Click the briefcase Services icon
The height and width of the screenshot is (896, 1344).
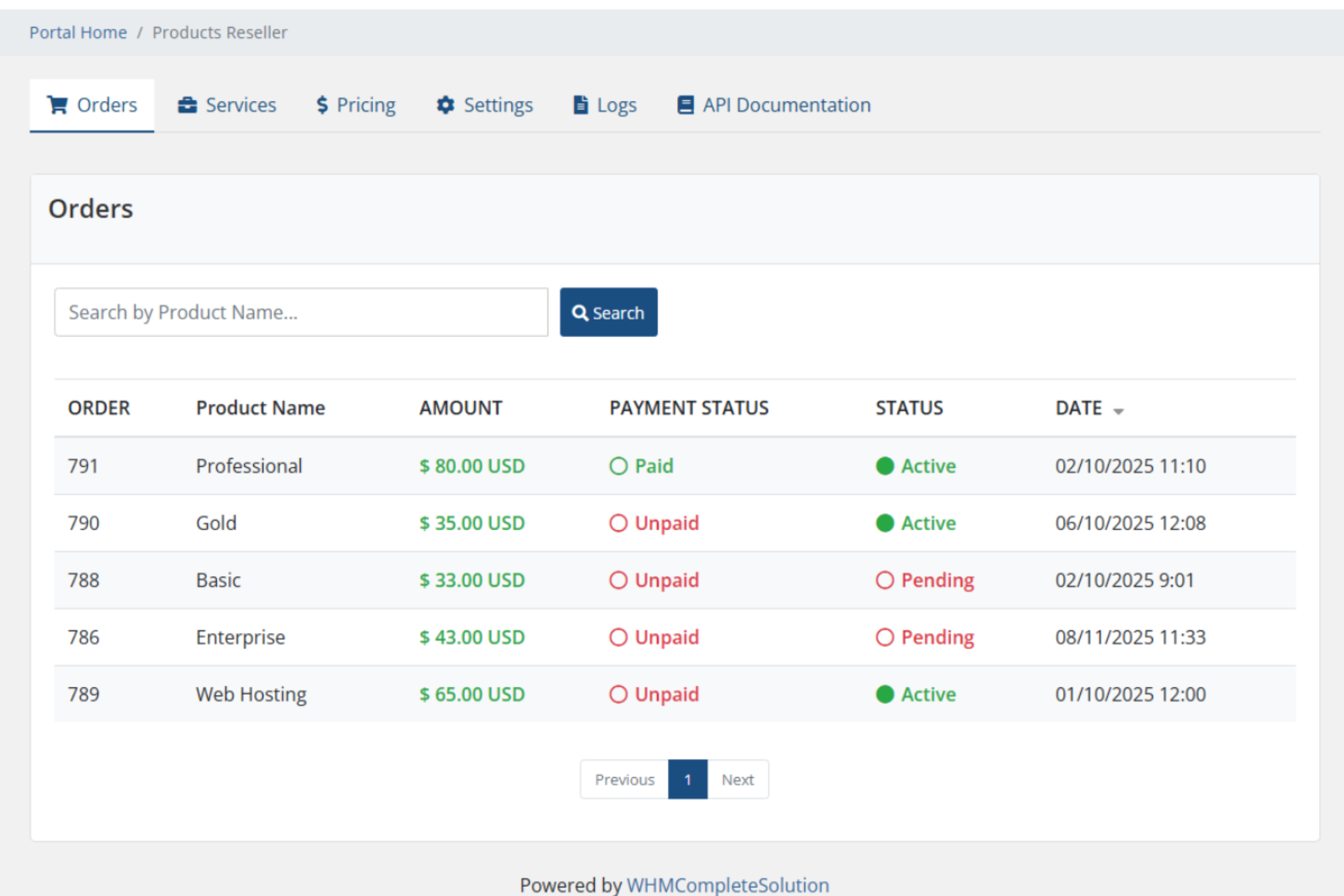point(187,105)
